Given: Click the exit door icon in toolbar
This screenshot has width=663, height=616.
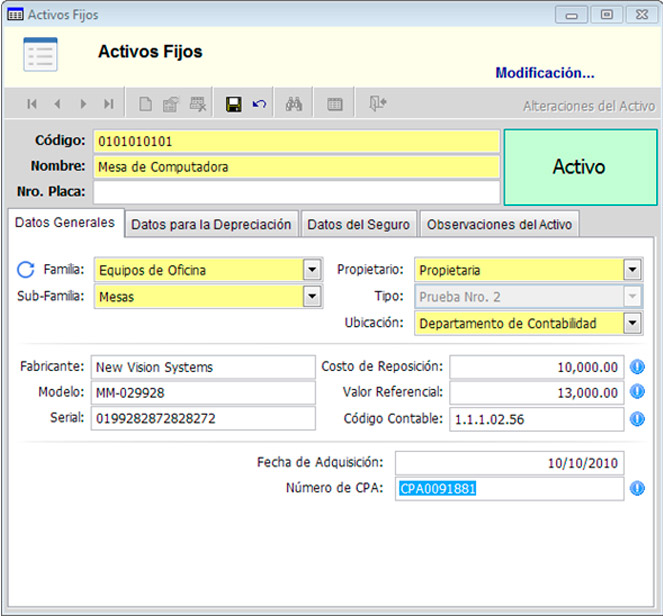Looking at the screenshot, I should pos(377,104).
